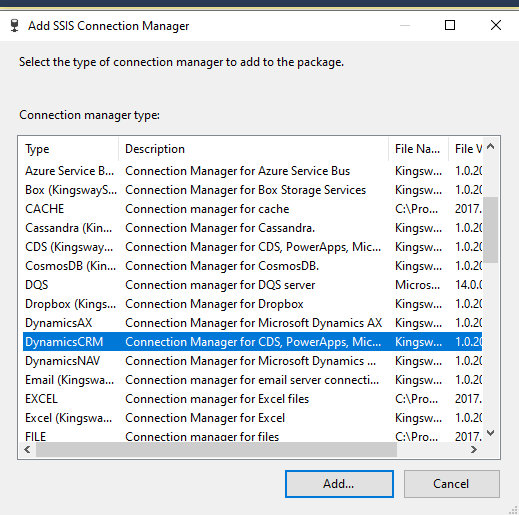Click the horizontal scrollbar right arrow
Screen dimensions: 519x515
point(474,450)
